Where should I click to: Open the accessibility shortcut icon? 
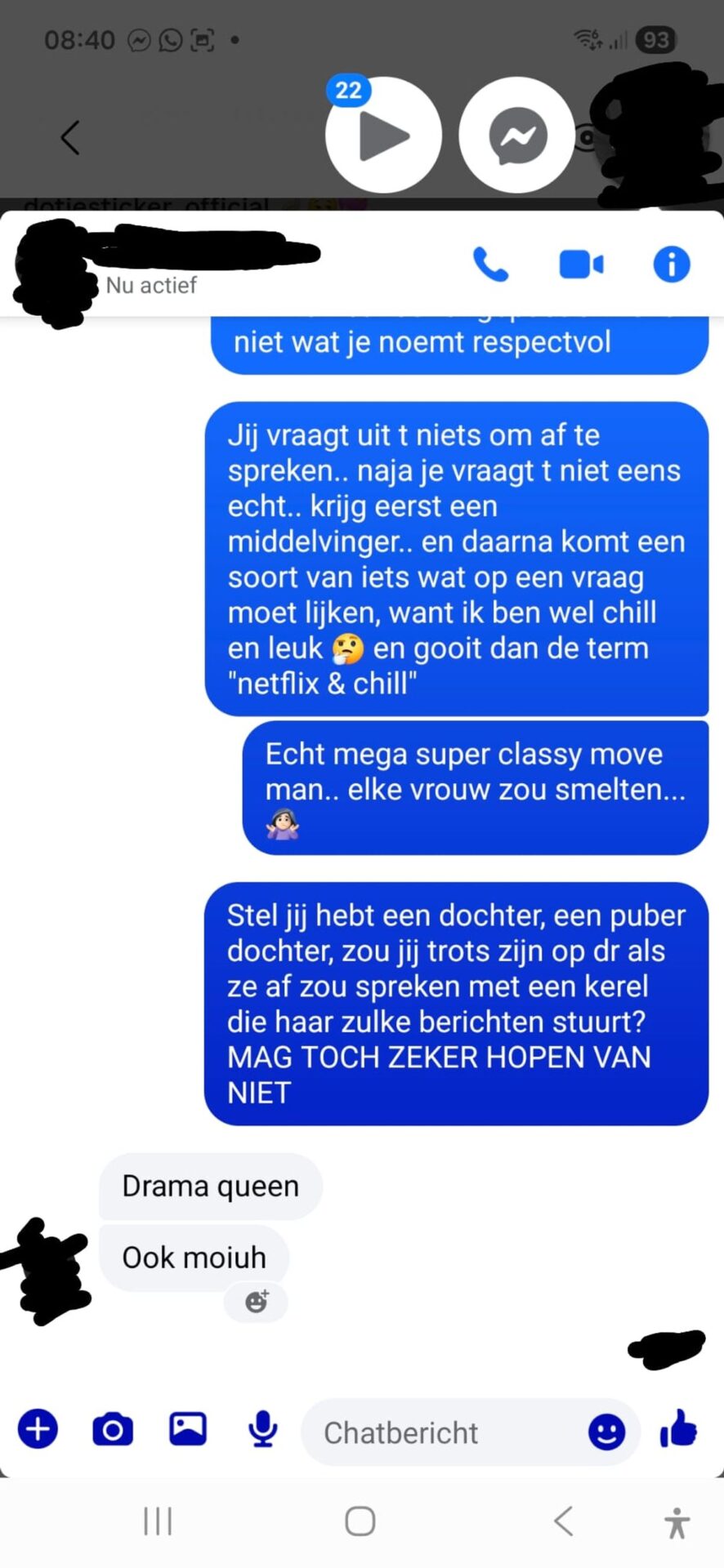677,1522
